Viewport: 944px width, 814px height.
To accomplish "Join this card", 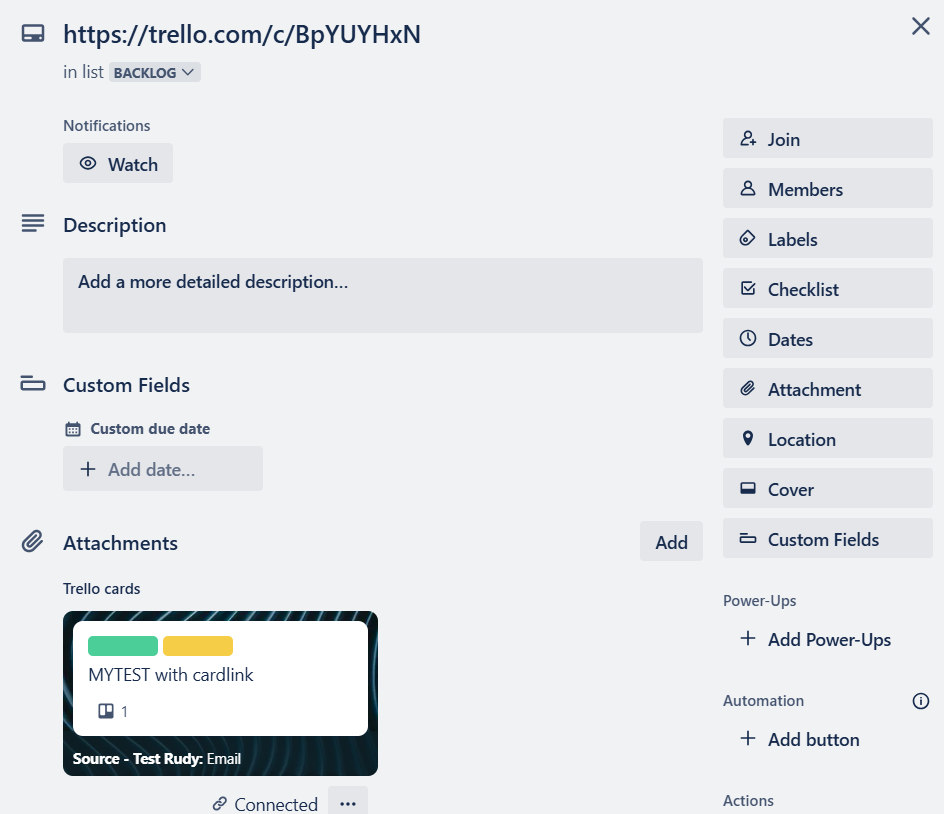I will (828, 138).
